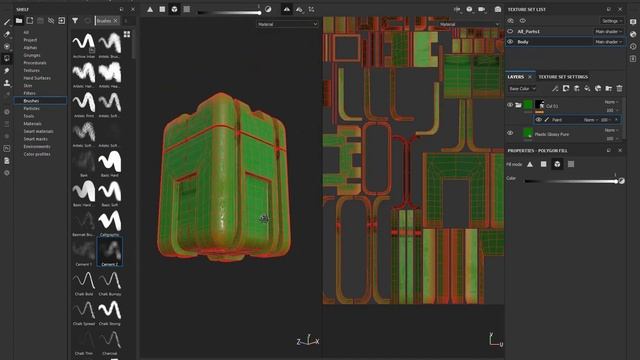640x360 pixels.
Task: Select the Projection tool in left toolbar
Action: [7, 46]
